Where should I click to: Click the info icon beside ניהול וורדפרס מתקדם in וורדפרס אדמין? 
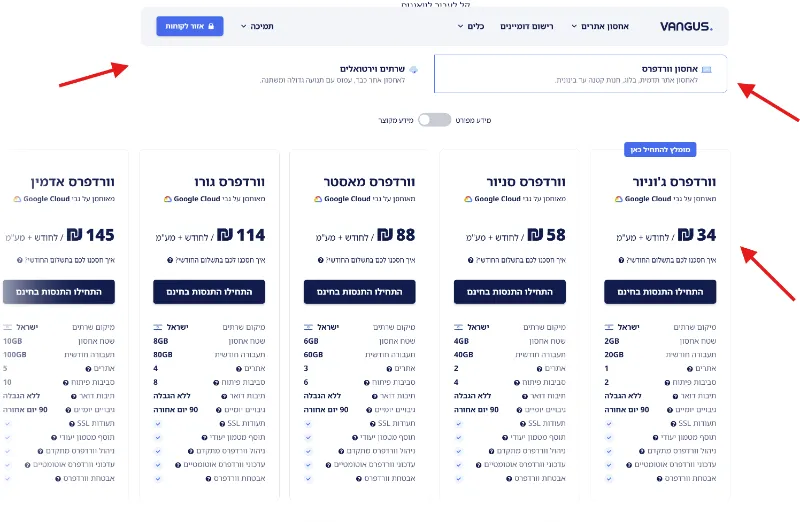click(x=40, y=452)
